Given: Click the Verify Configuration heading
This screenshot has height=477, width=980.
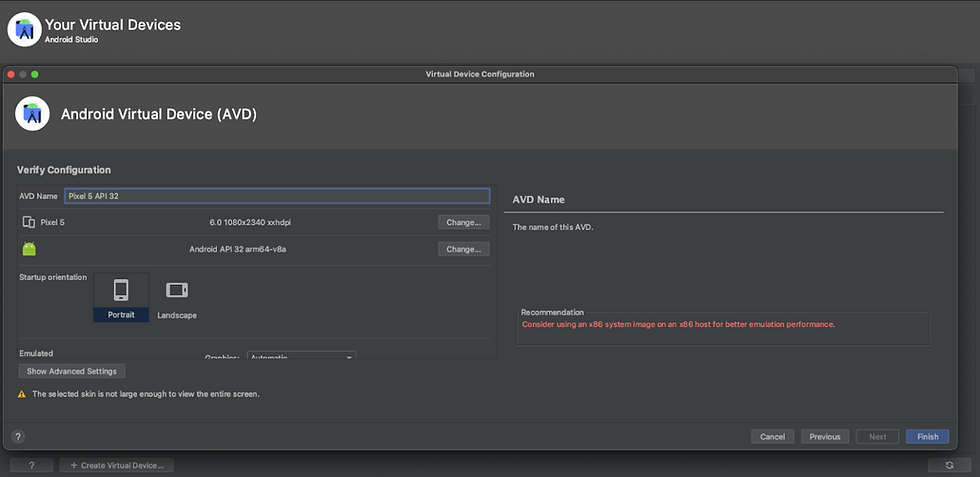Looking at the screenshot, I should [64, 169].
